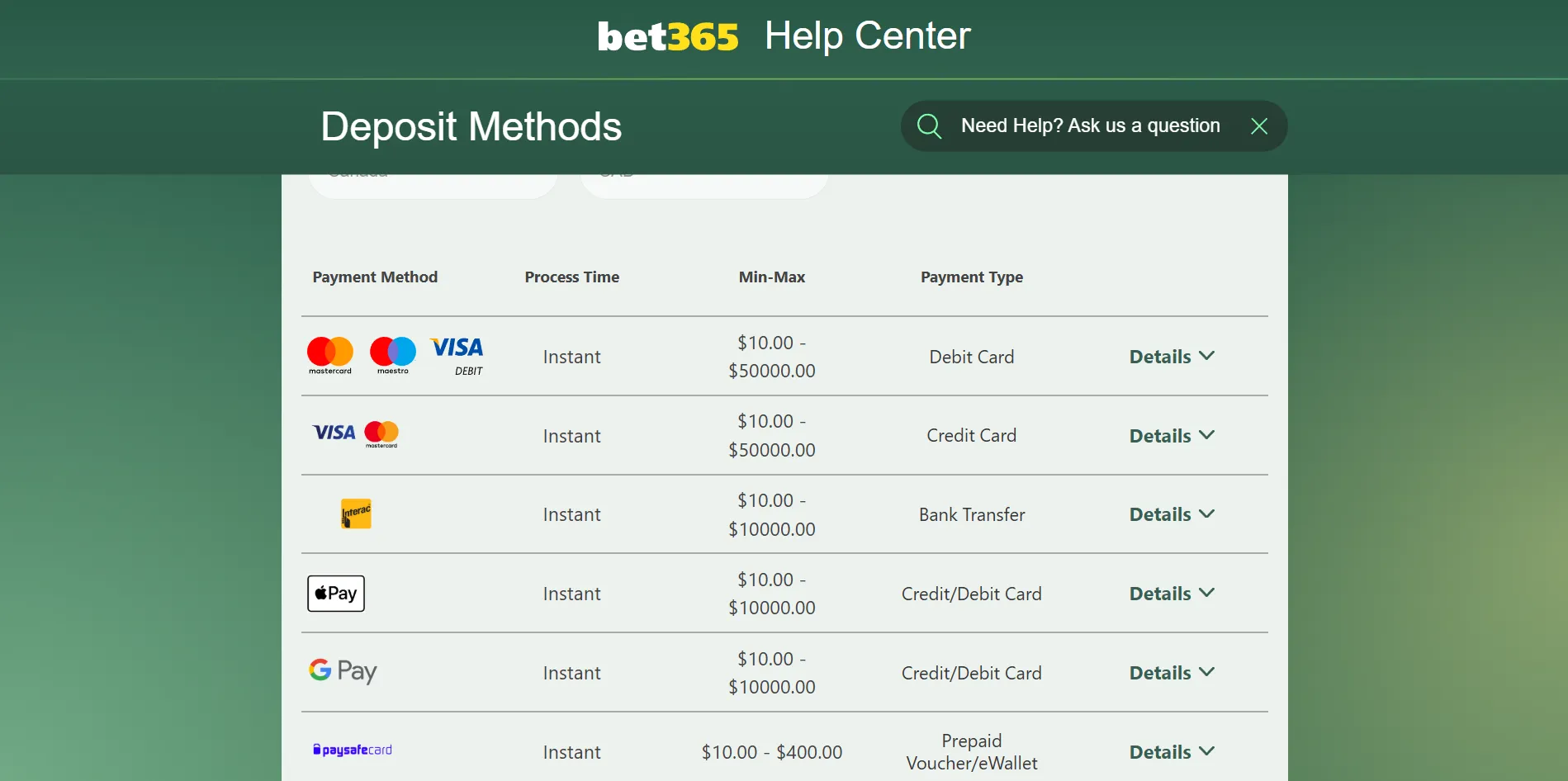Open the partially hidden country dropdown
1568x781 pixels.
click(433, 185)
